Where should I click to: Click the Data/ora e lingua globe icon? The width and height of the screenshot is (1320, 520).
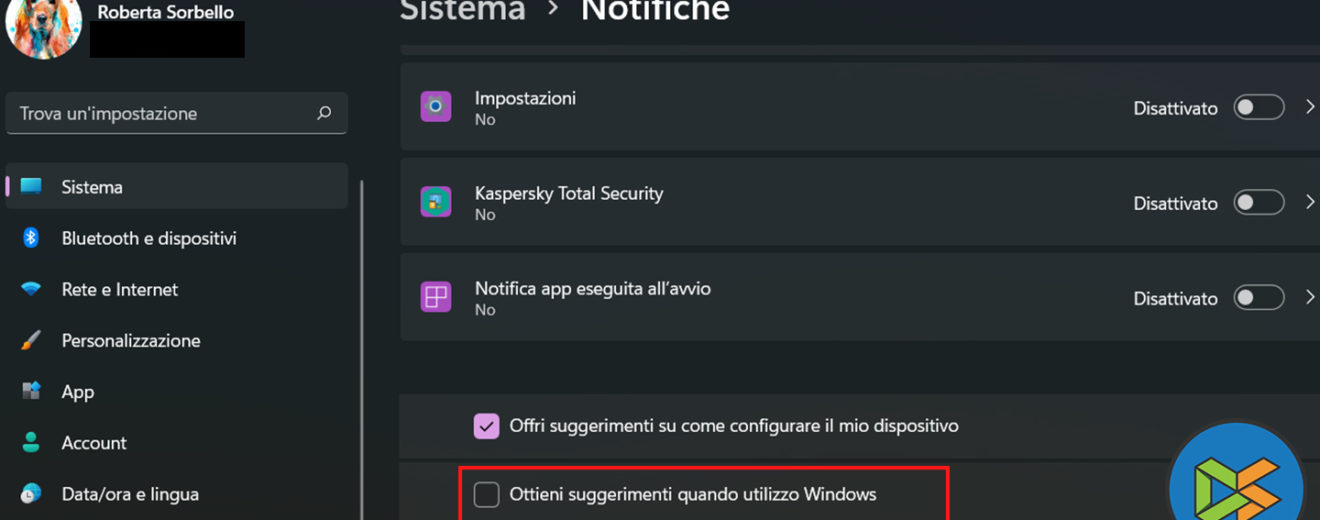31,493
